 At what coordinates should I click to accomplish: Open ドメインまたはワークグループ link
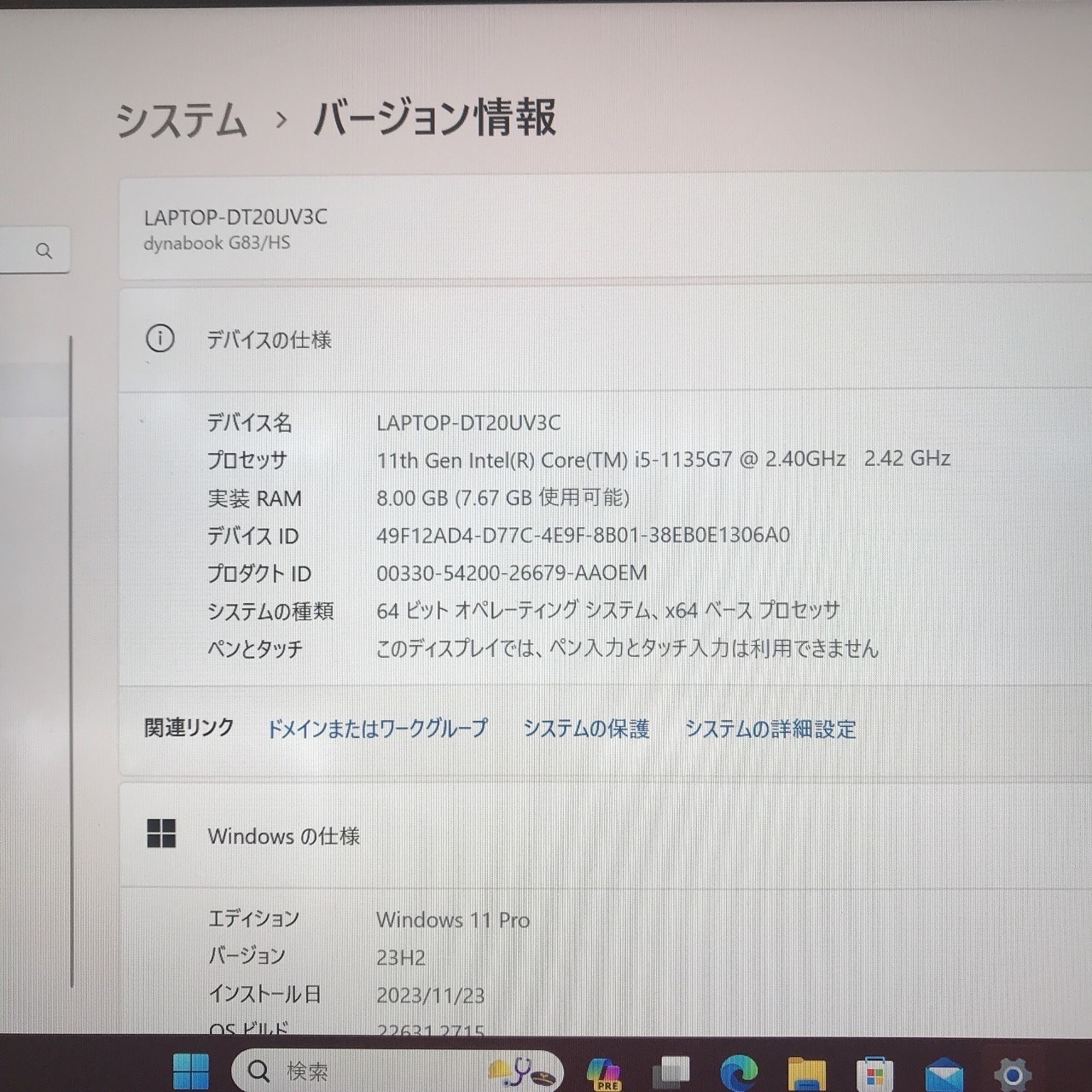click(x=377, y=729)
